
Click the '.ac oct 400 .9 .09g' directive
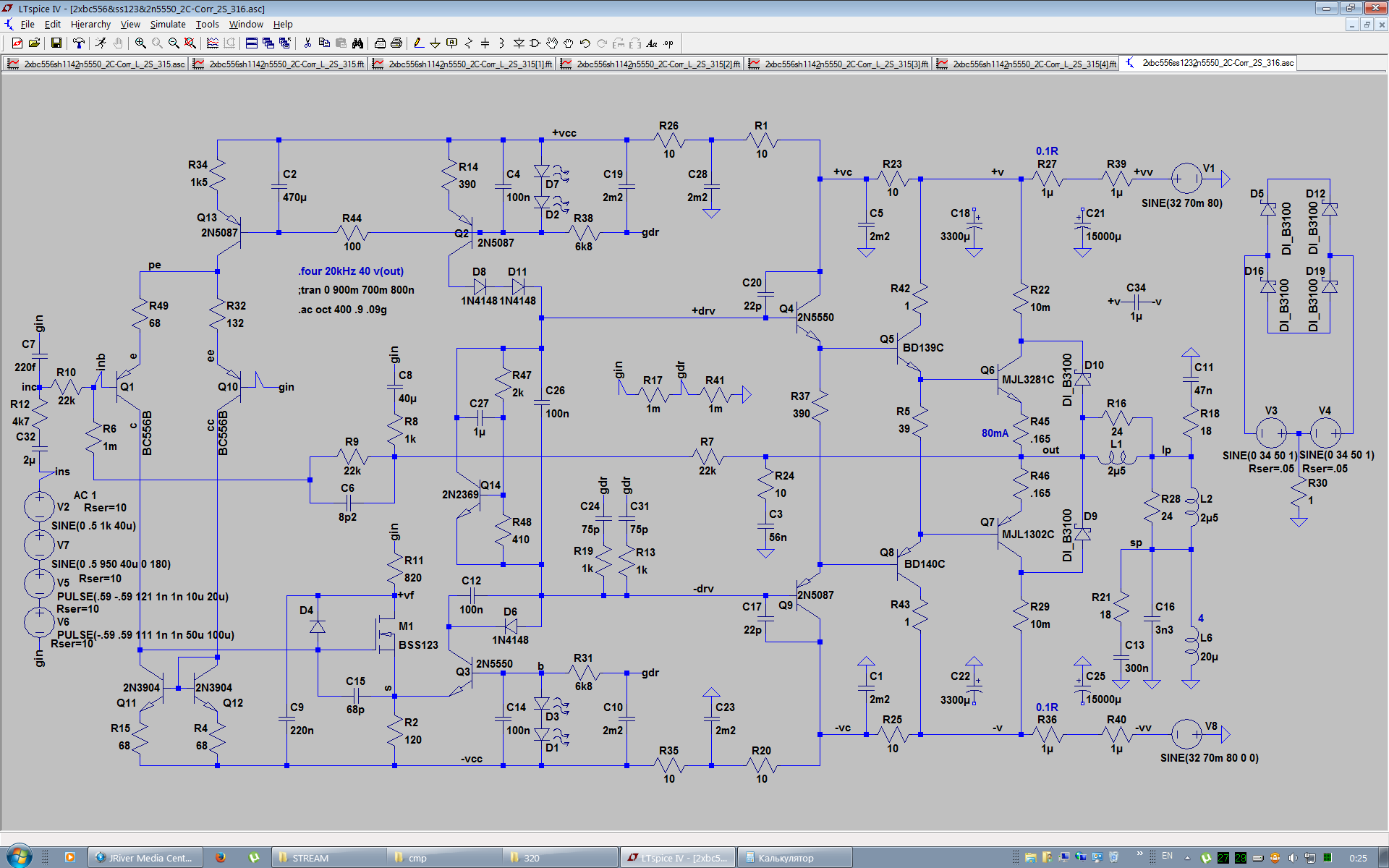point(342,310)
